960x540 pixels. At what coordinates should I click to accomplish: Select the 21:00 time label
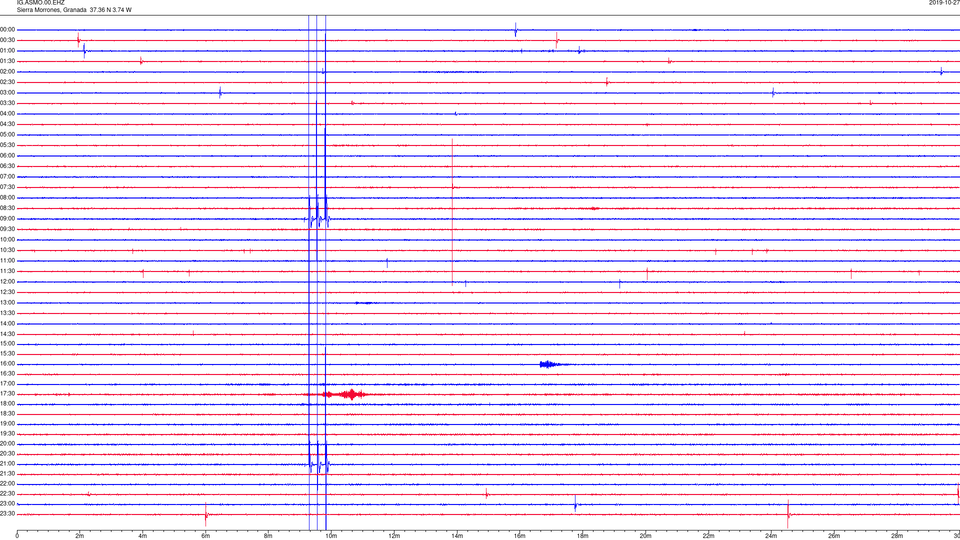7,464
